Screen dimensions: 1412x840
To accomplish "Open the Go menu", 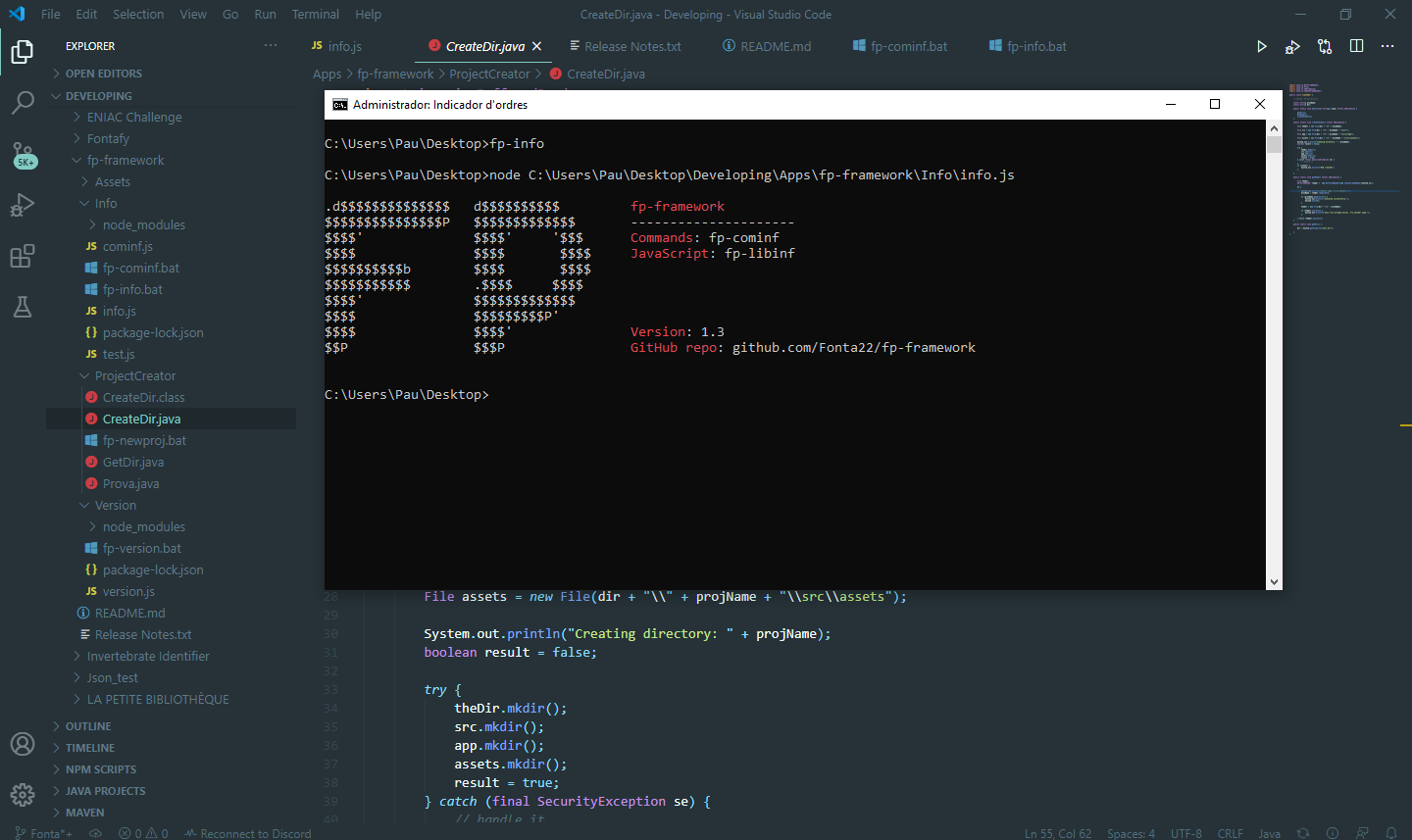I will tap(230, 14).
